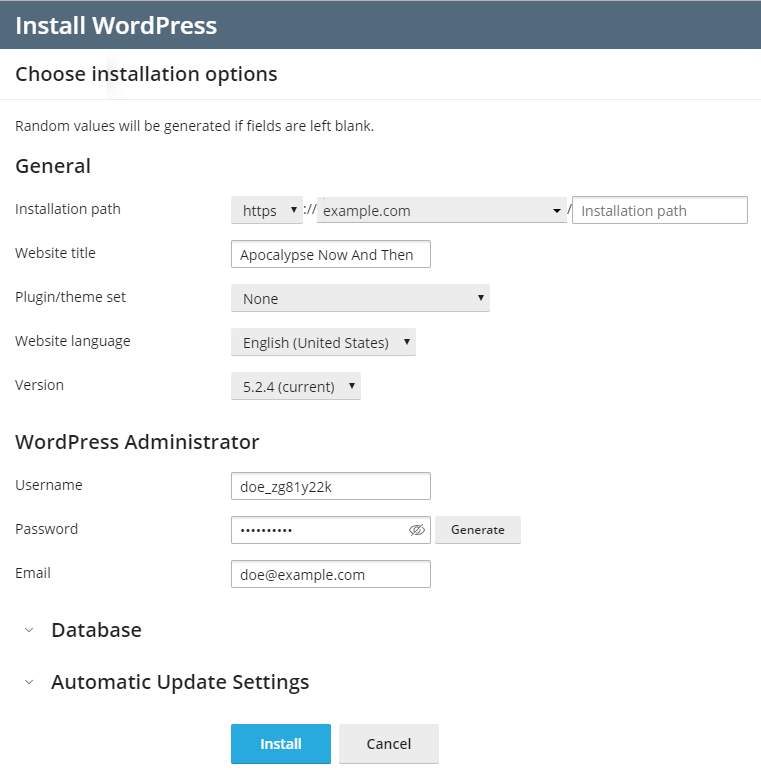Expand the Database section heading

pyautogui.click(x=96, y=630)
